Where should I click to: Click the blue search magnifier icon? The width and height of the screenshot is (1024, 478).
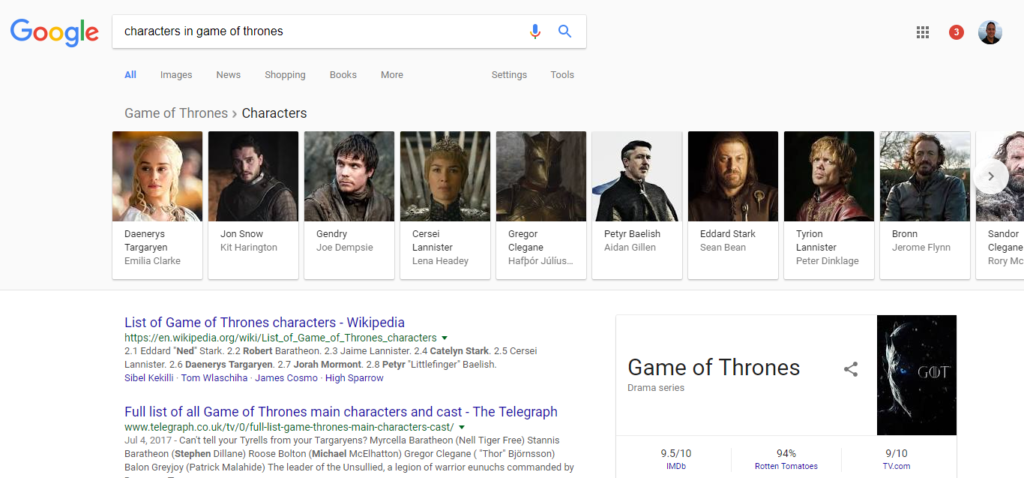pos(565,31)
